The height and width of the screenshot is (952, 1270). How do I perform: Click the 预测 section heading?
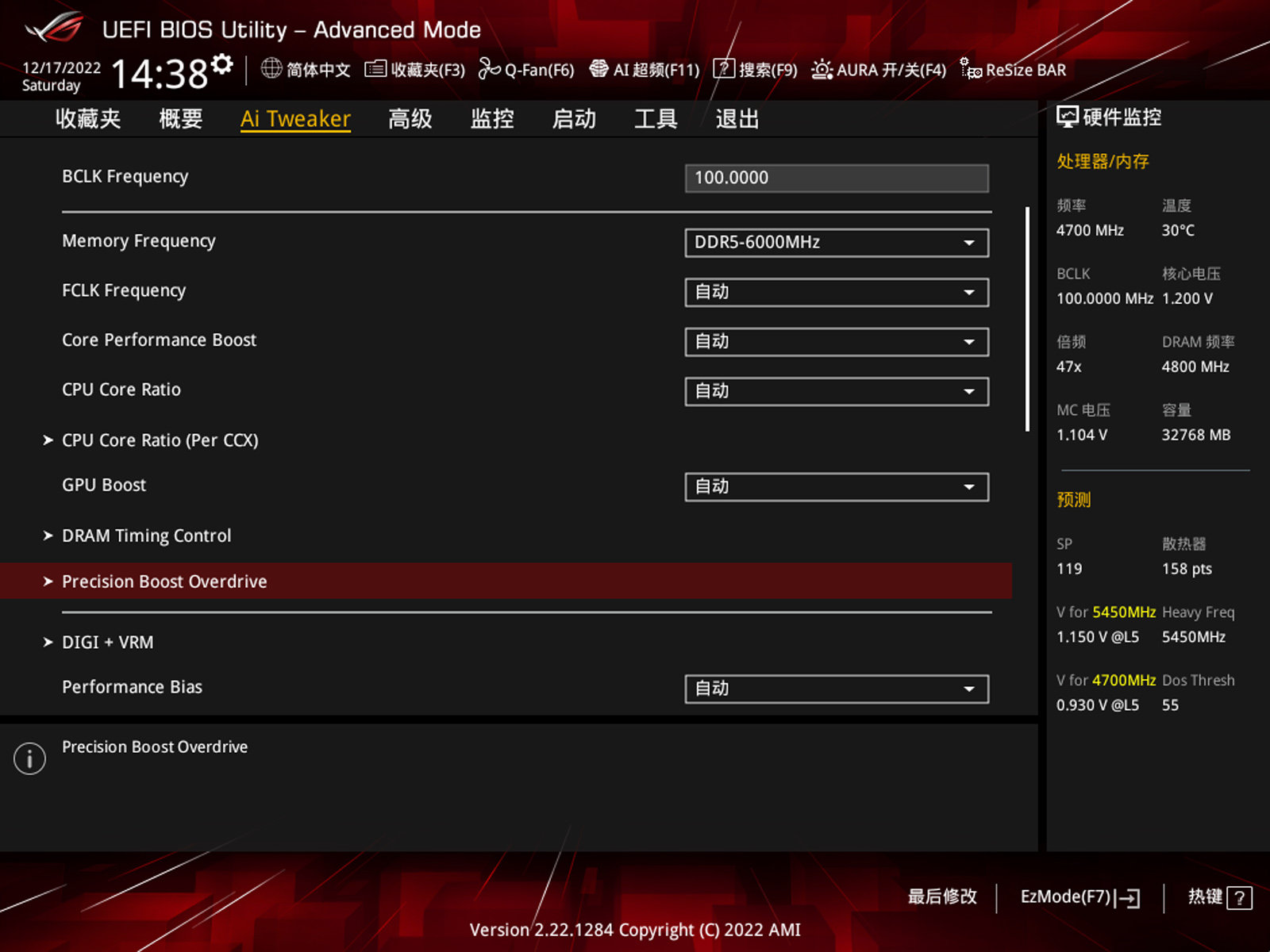point(1074,500)
